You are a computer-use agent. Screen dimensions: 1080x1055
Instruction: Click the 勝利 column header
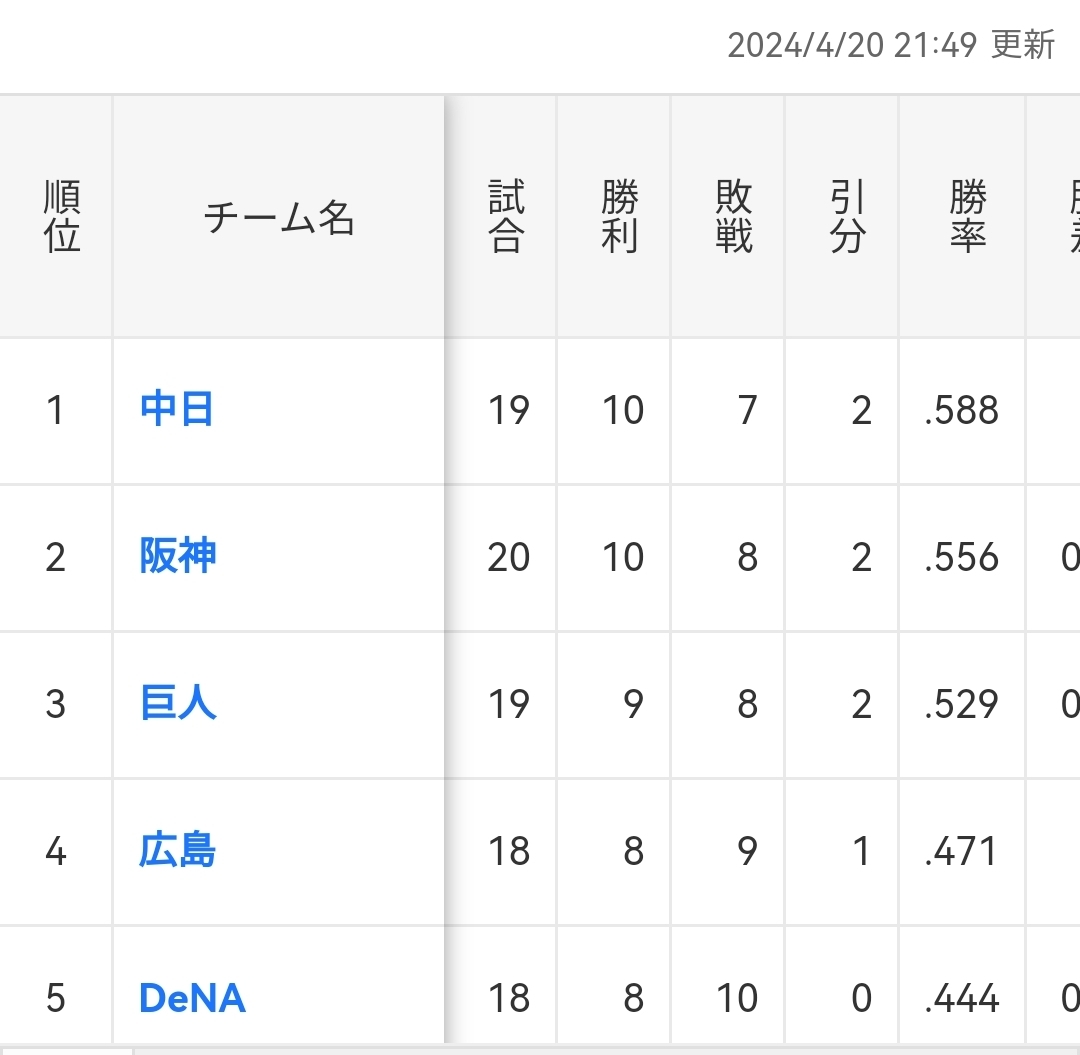point(620,217)
